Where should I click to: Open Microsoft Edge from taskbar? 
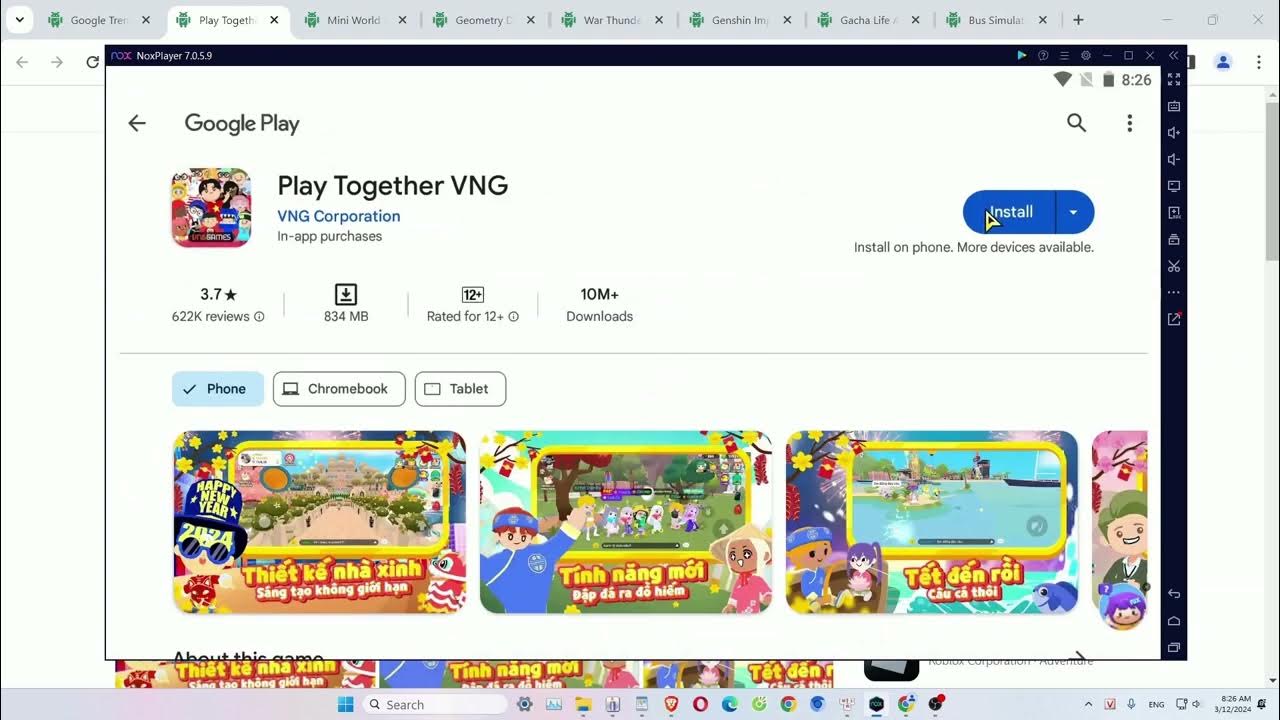point(730,704)
